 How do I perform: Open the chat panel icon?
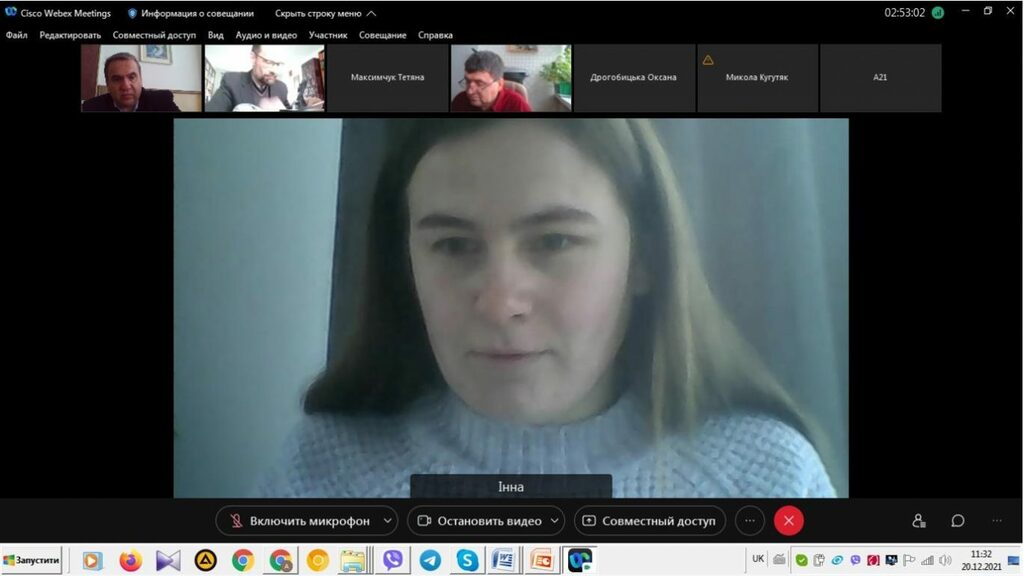tap(957, 521)
